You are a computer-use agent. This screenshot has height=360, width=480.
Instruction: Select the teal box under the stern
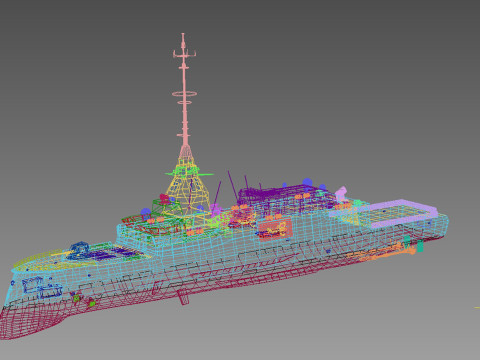(x=420, y=246)
